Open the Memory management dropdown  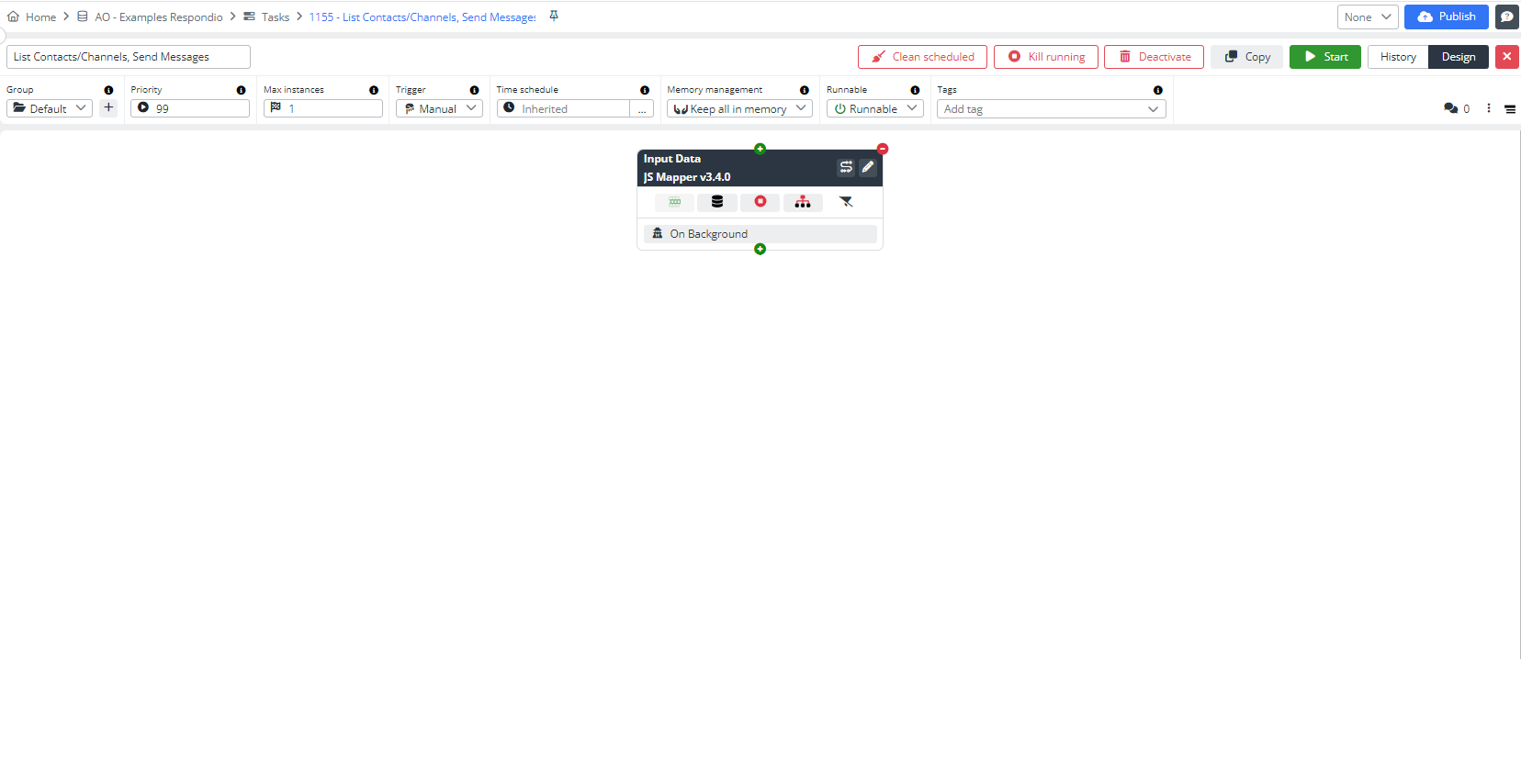pyautogui.click(x=739, y=108)
